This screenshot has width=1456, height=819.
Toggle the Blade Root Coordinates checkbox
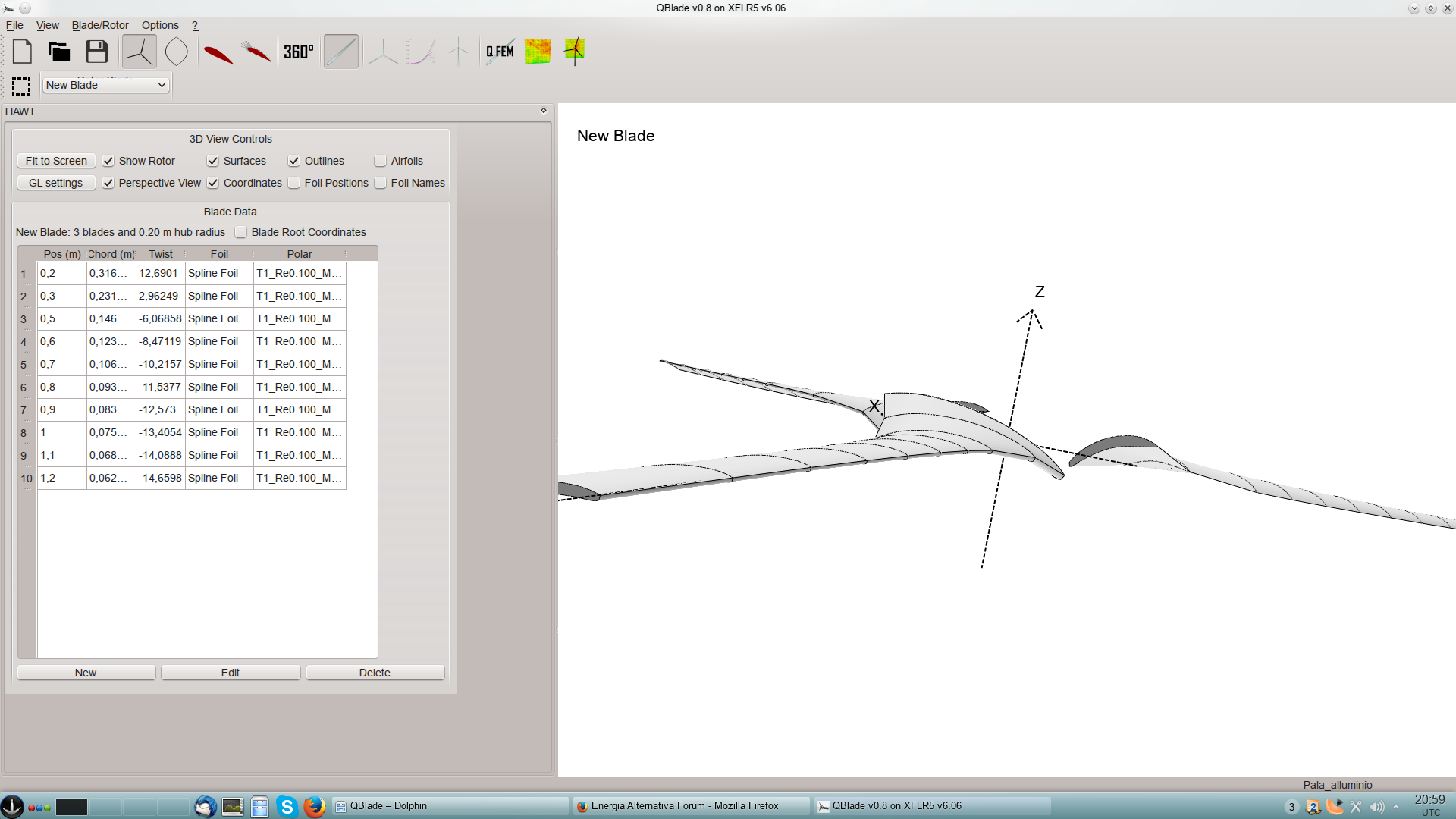click(x=241, y=232)
